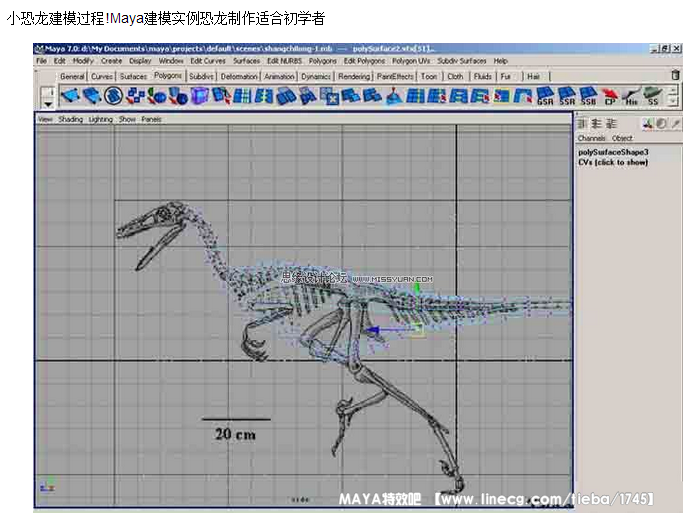Click the first blue plane shelf icon

click(x=70, y=96)
